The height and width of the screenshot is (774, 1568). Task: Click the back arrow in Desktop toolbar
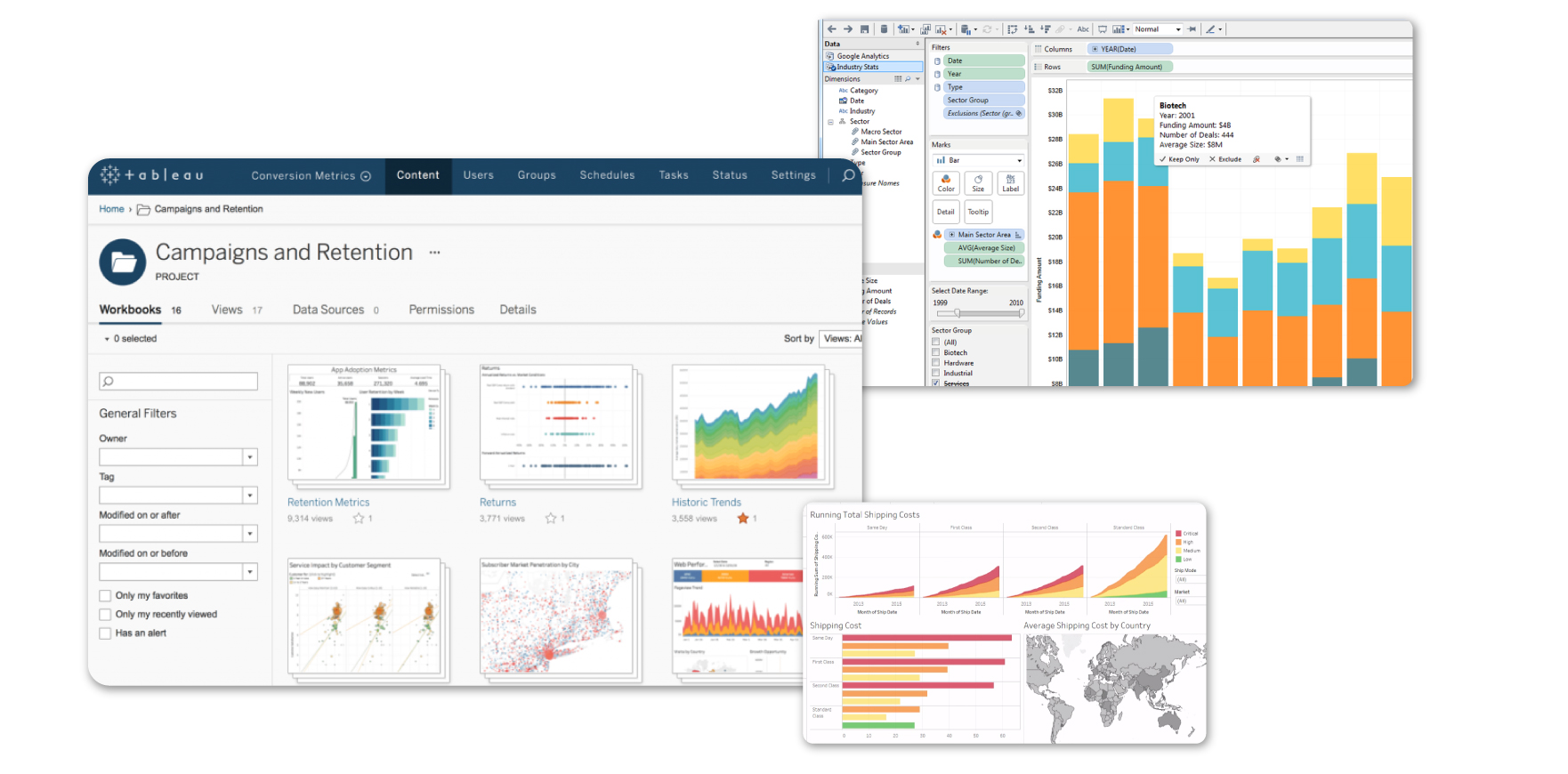pos(832,29)
